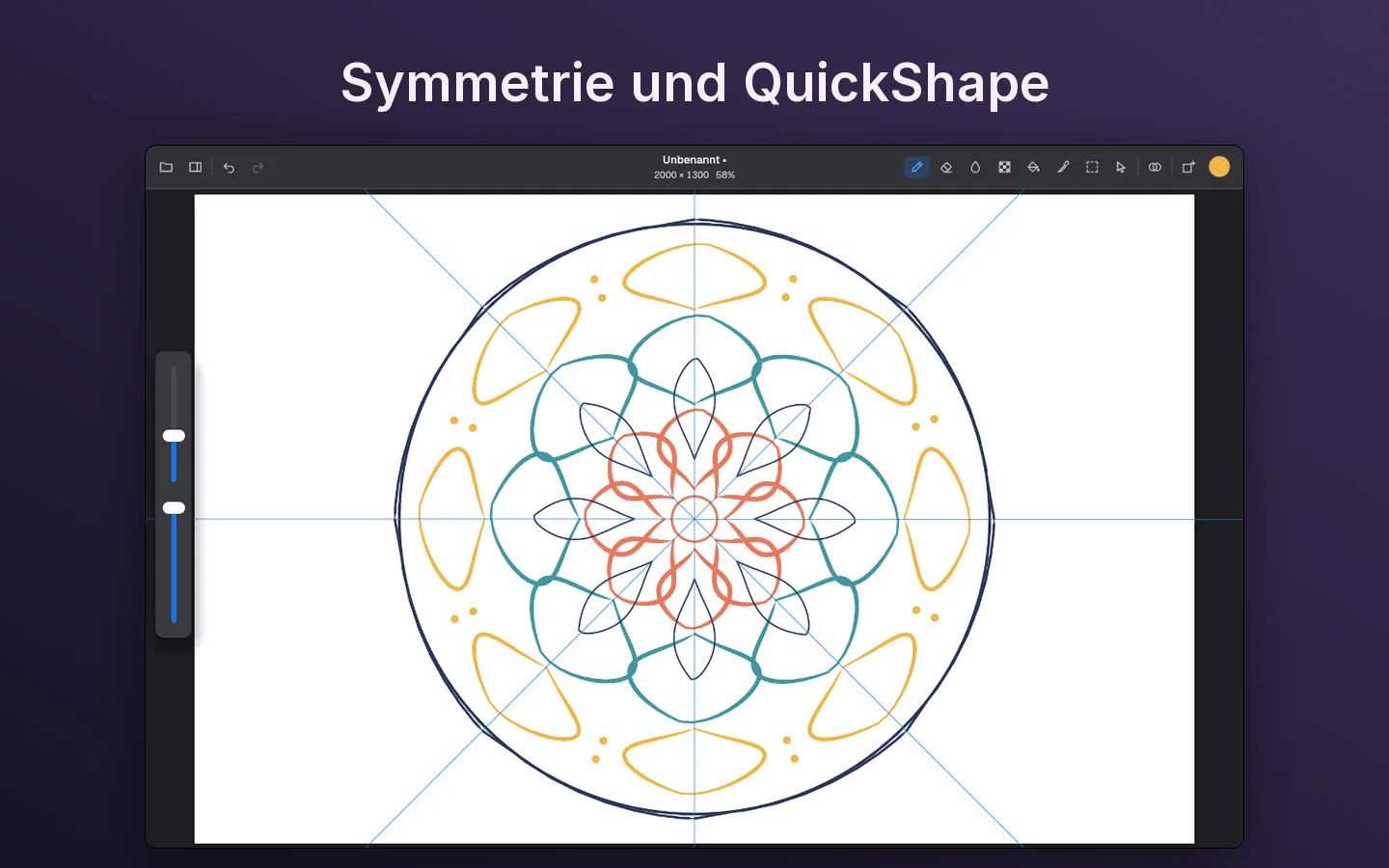Select the paint bucket fill tool
The image size is (1389, 868).
point(1033,167)
